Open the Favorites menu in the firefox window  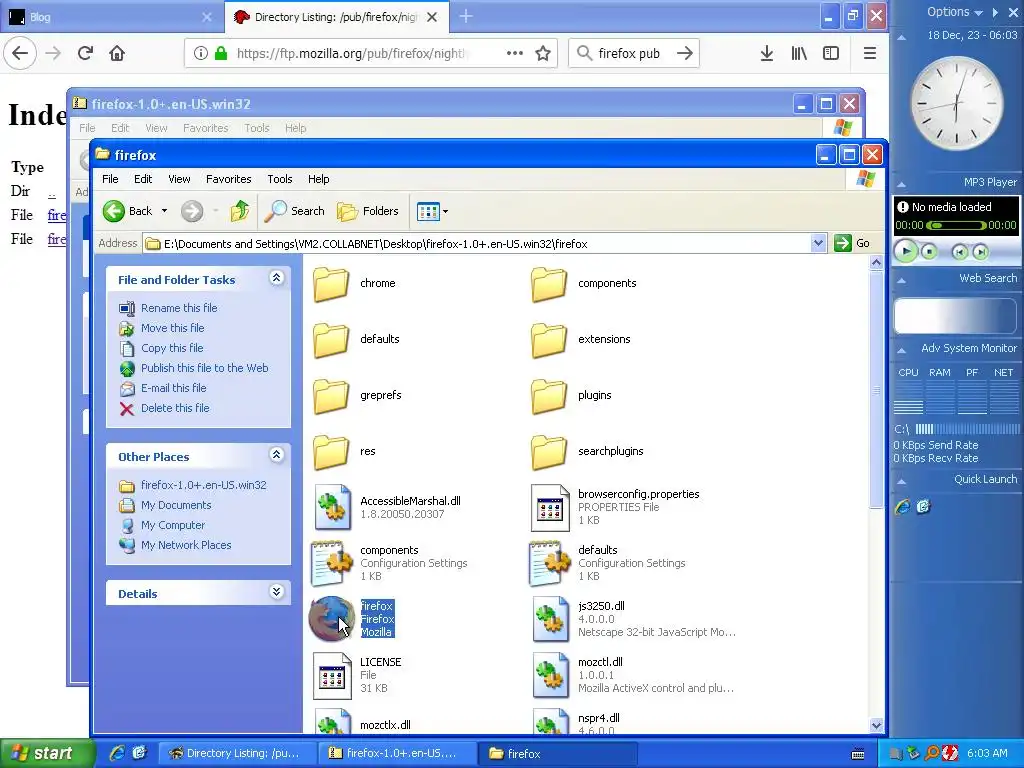(x=229, y=179)
